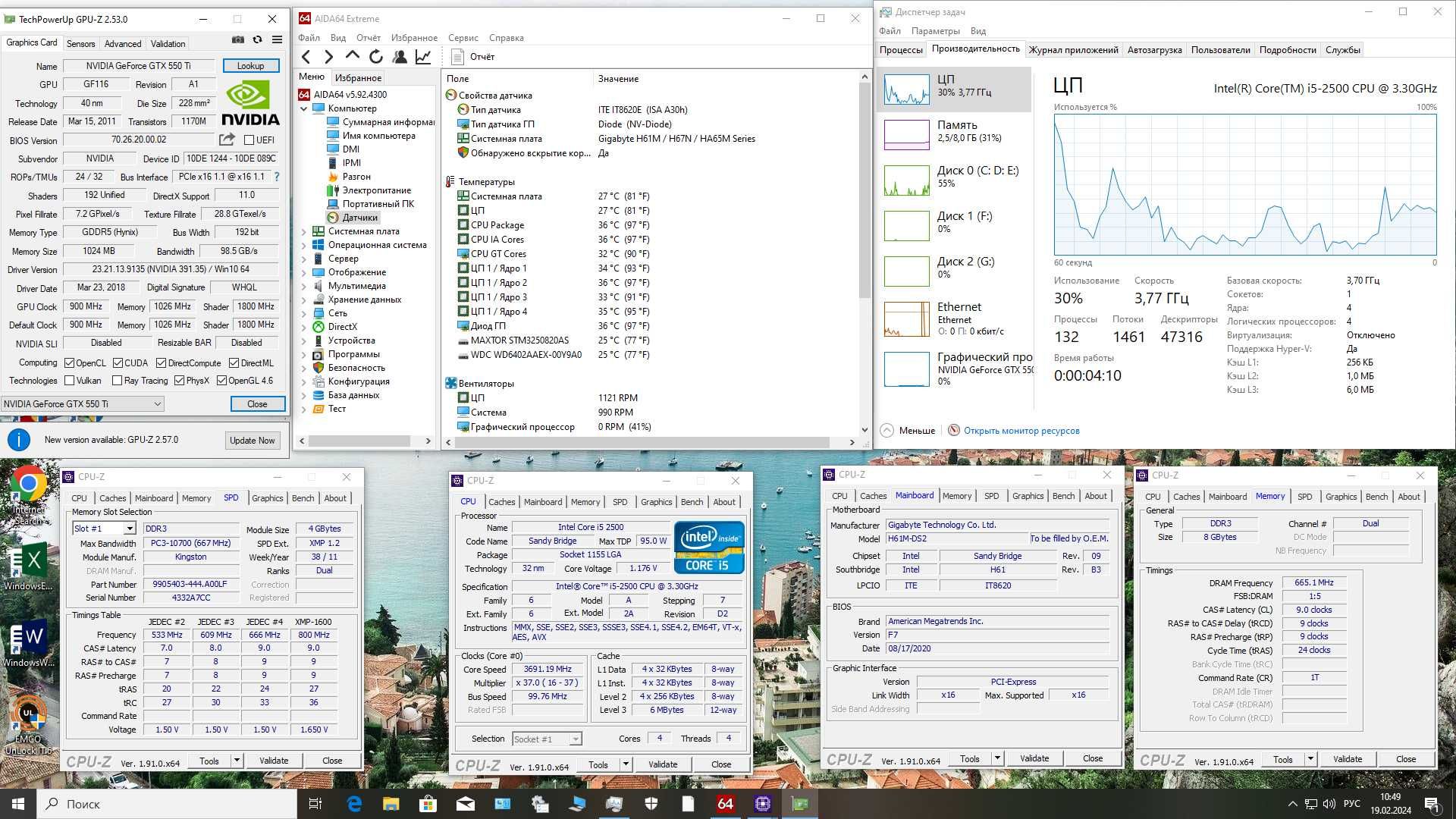Click the AIDA64 refresh icon
This screenshot has width=1456, height=819.
coord(376,57)
